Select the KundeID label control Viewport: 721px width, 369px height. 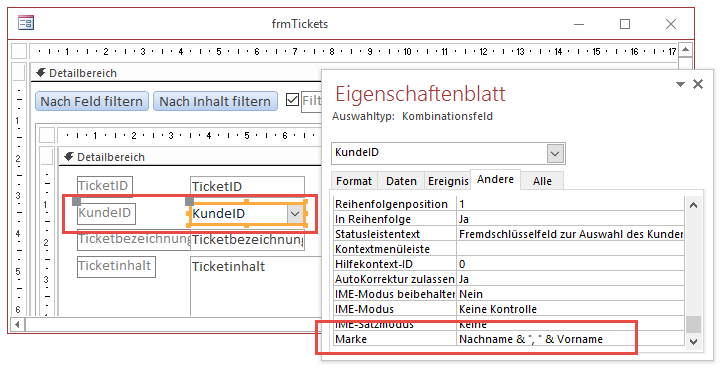pos(106,213)
